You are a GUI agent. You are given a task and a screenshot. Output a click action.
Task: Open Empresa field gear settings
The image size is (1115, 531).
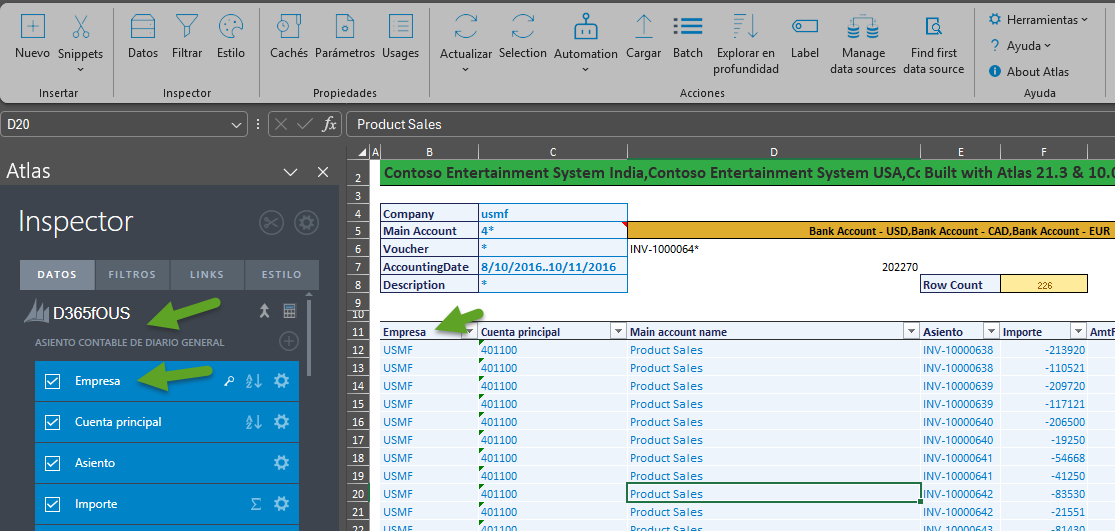[282, 381]
